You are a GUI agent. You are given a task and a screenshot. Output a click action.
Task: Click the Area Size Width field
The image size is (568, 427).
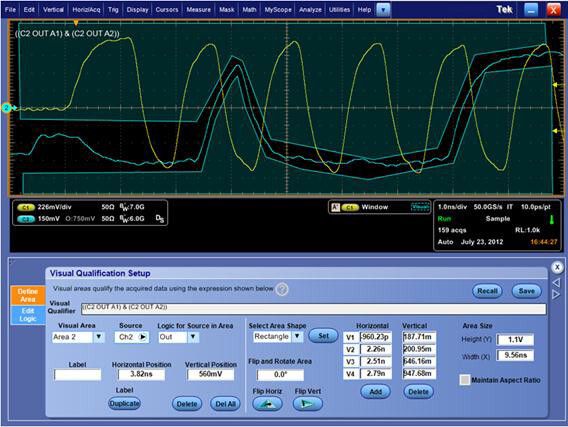pyautogui.click(x=515, y=355)
